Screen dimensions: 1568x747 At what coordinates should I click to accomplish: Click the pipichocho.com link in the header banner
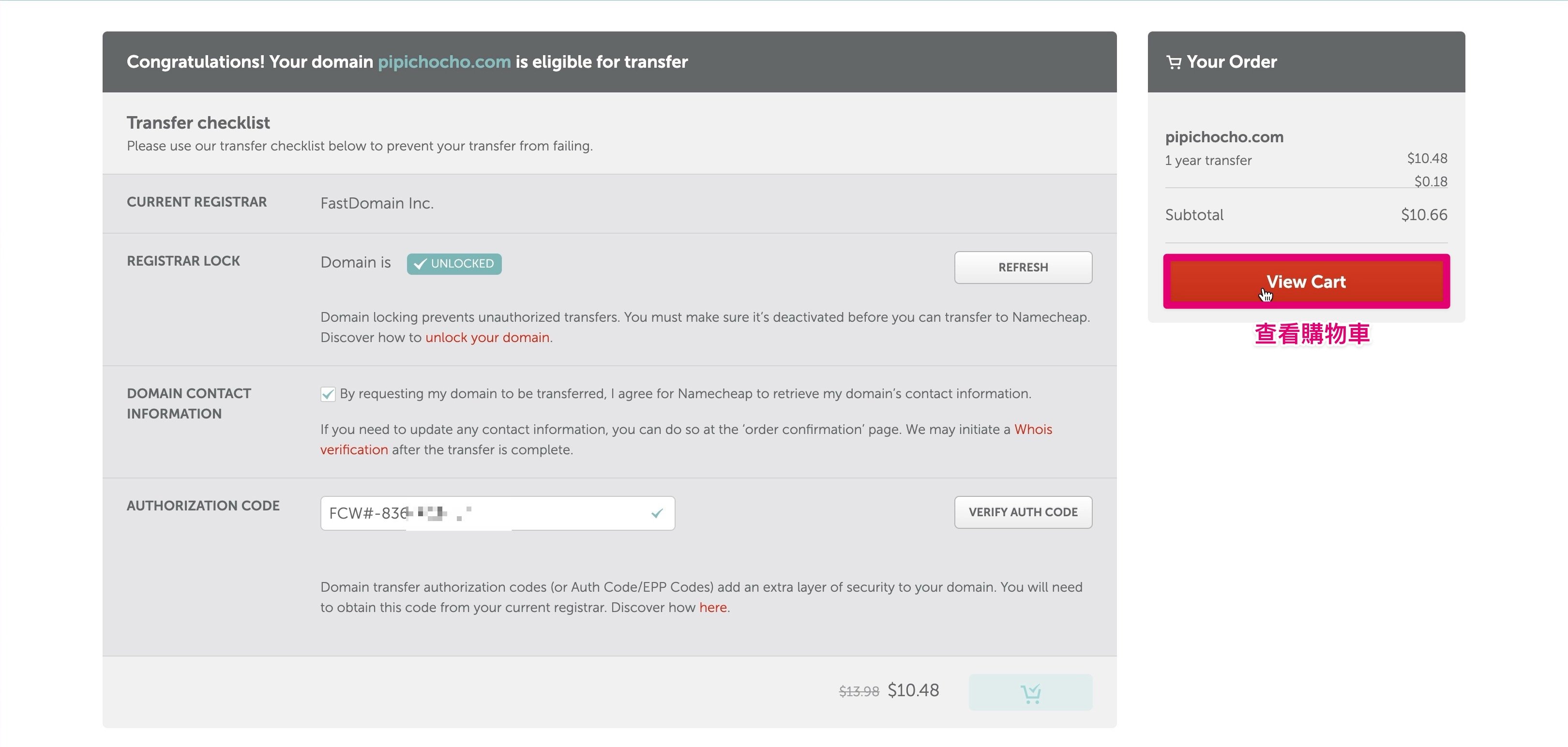(444, 62)
